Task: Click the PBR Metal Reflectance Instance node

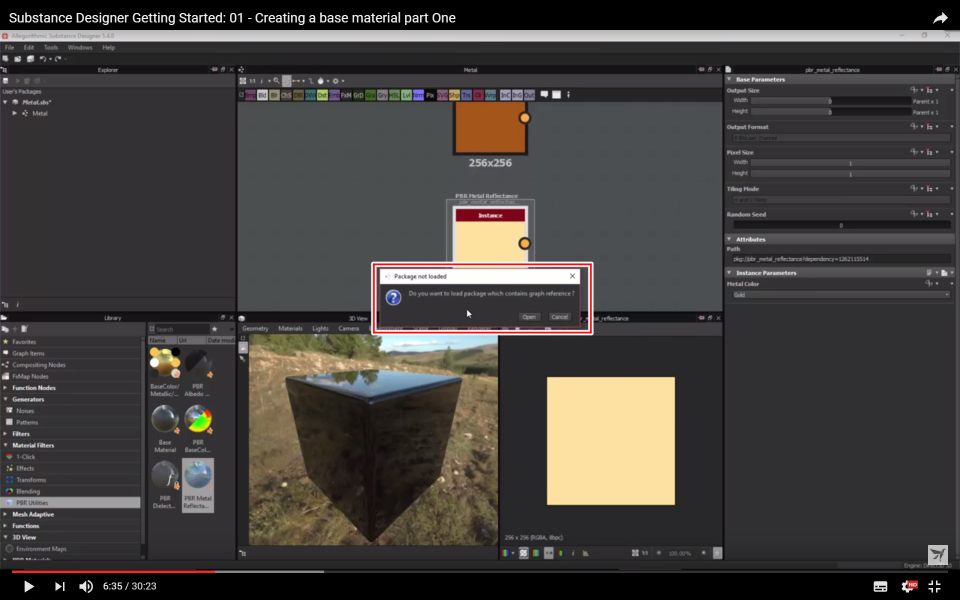Action: pos(490,236)
